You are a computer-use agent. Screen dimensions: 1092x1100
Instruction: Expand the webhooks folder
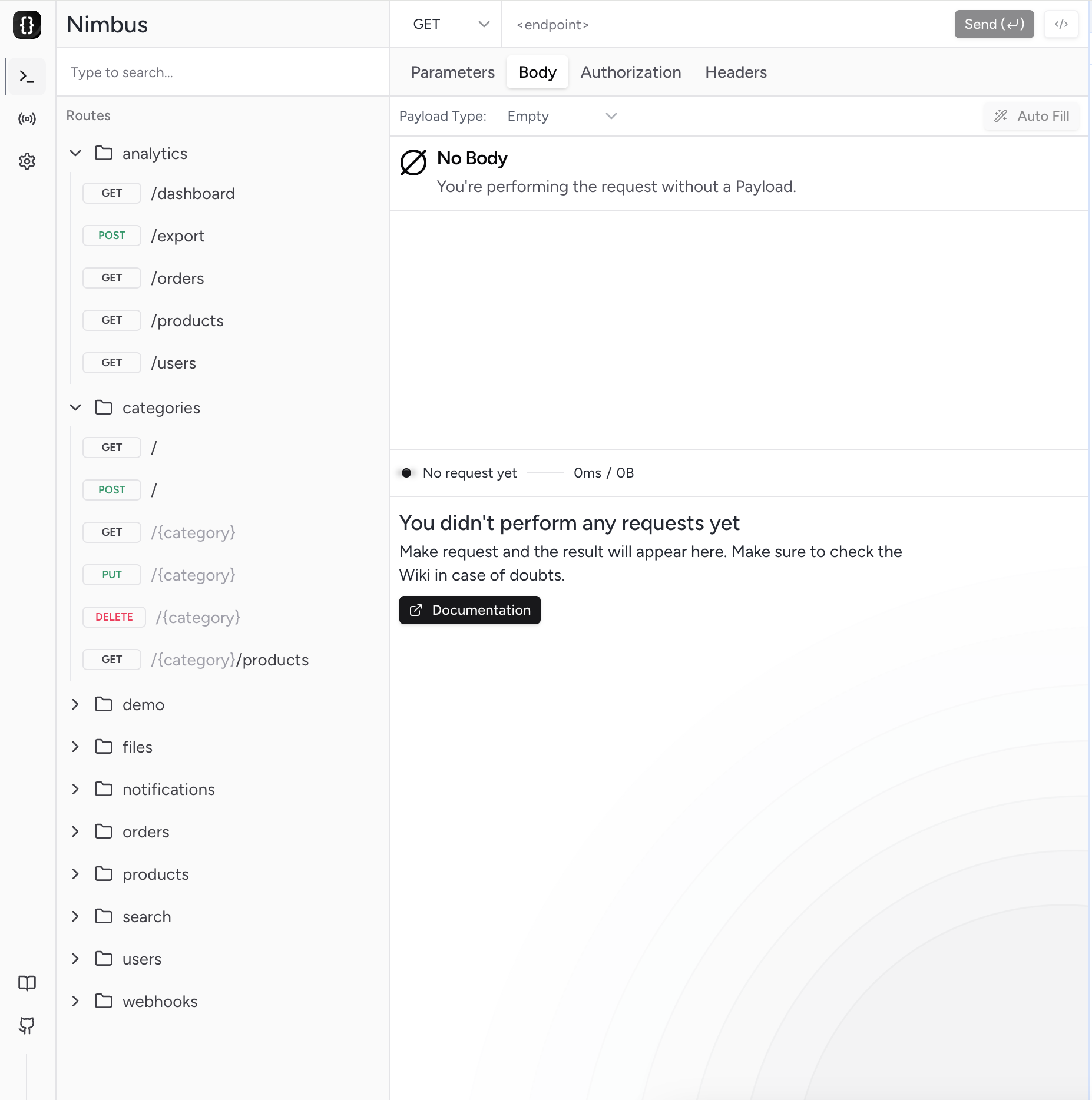(75, 1001)
